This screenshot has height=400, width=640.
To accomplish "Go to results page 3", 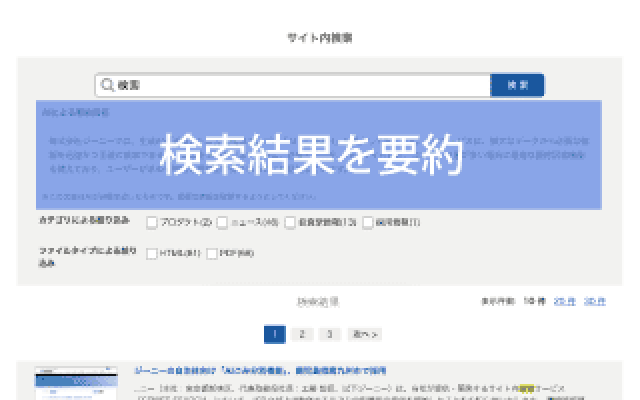I will pyautogui.click(x=330, y=334).
